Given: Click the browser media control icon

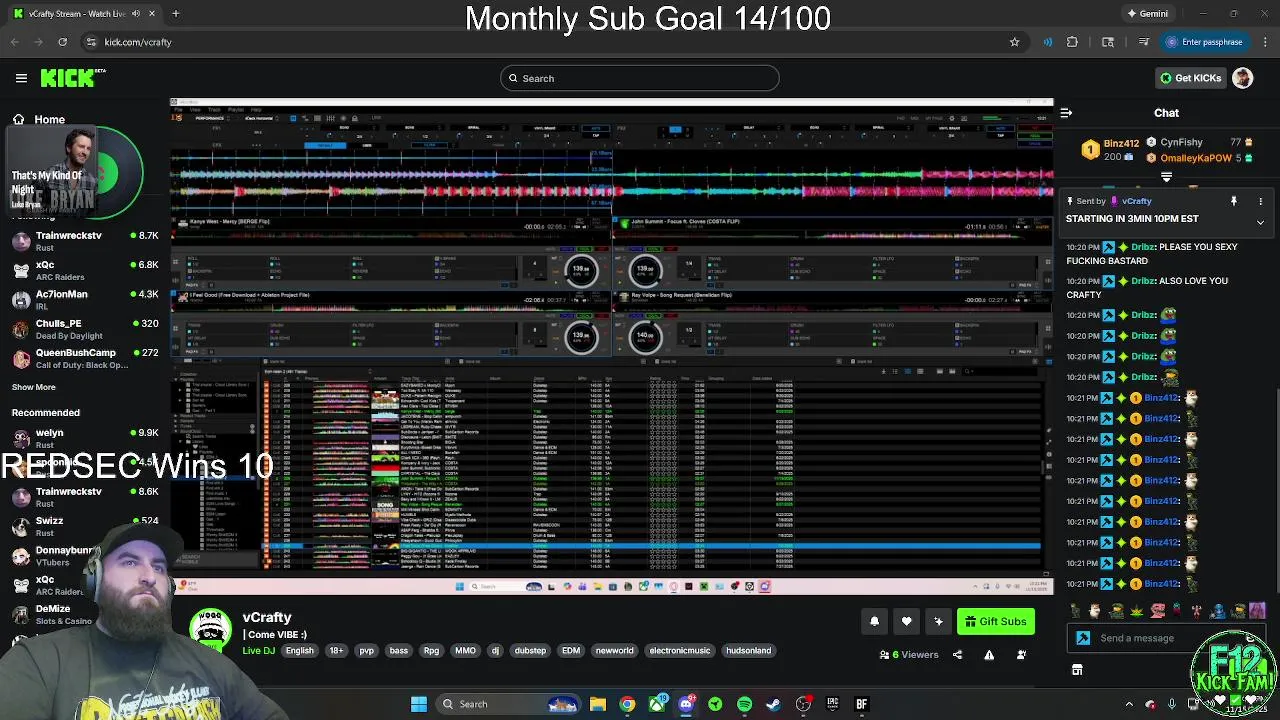Looking at the screenshot, I should [1143, 42].
